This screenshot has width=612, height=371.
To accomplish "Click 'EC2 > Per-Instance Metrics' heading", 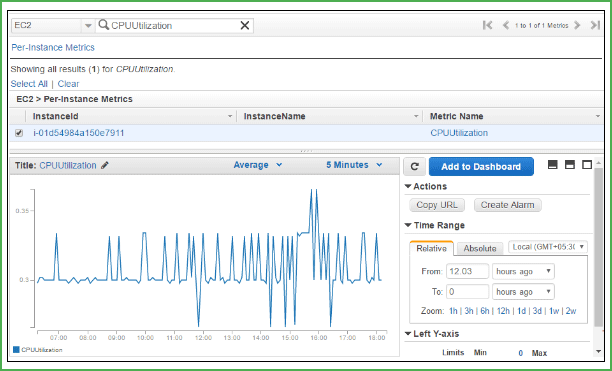I will pyautogui.click(x=74, y=99).
